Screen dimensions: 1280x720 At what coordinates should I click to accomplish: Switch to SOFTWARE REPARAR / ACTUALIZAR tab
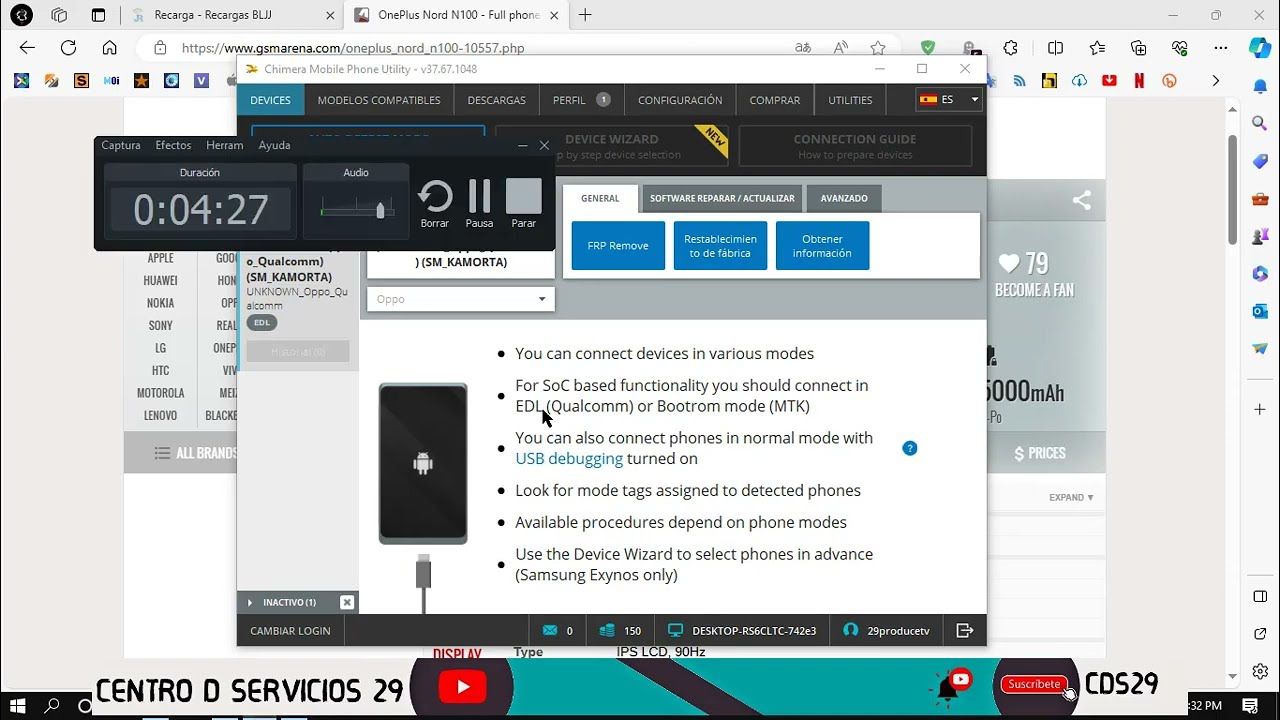click(722, 198)
